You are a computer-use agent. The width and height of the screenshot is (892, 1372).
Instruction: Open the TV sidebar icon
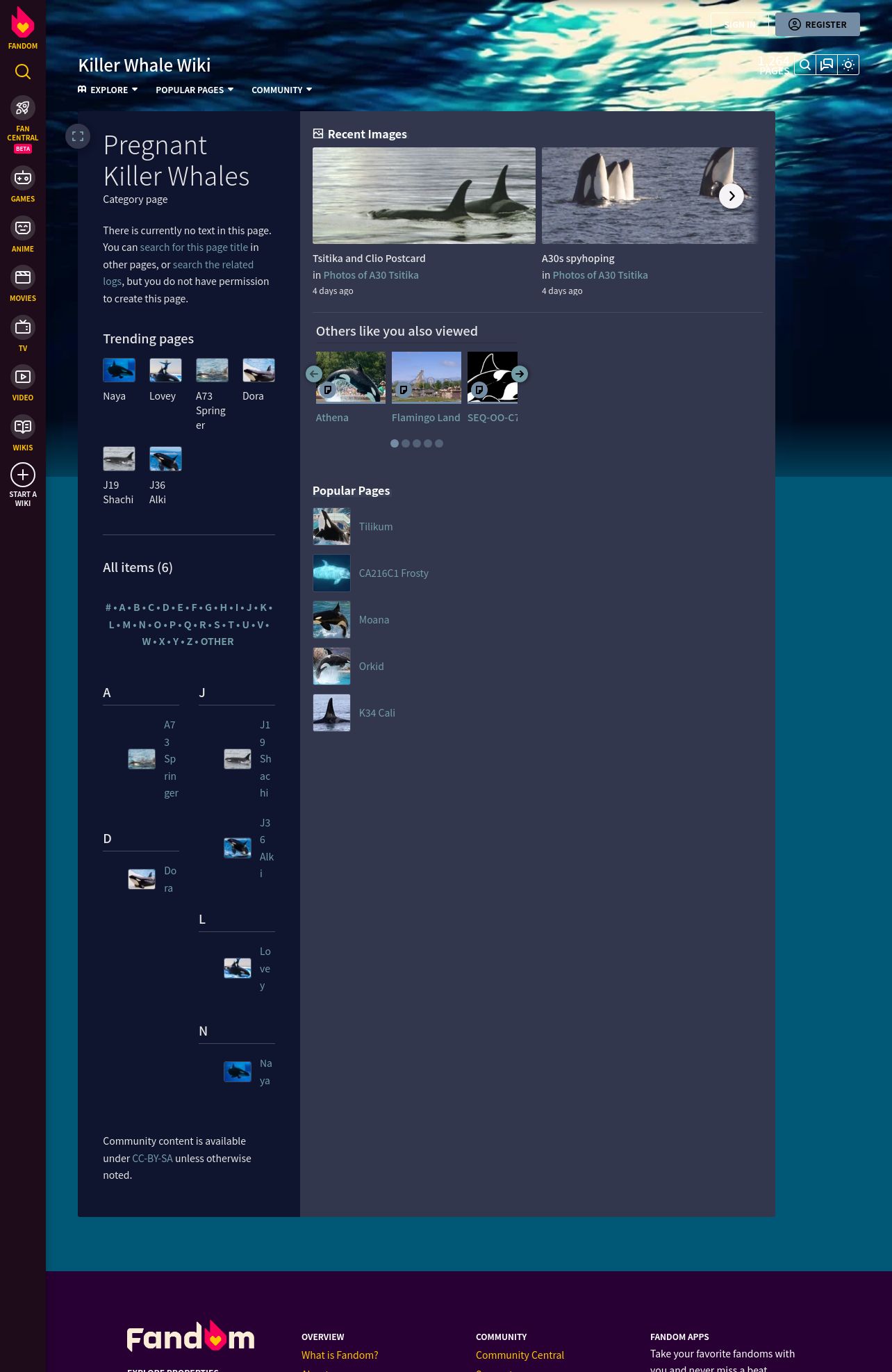point(23,327)
